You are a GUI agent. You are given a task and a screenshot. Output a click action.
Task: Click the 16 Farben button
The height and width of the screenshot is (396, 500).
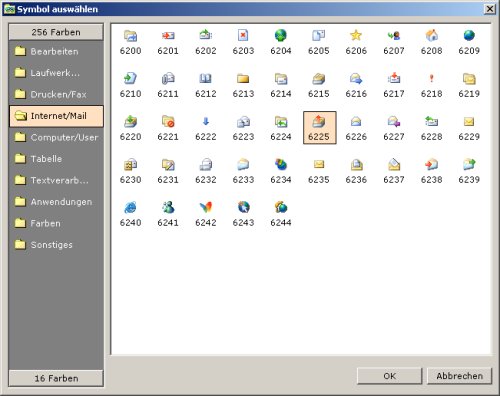pos(56,378)
